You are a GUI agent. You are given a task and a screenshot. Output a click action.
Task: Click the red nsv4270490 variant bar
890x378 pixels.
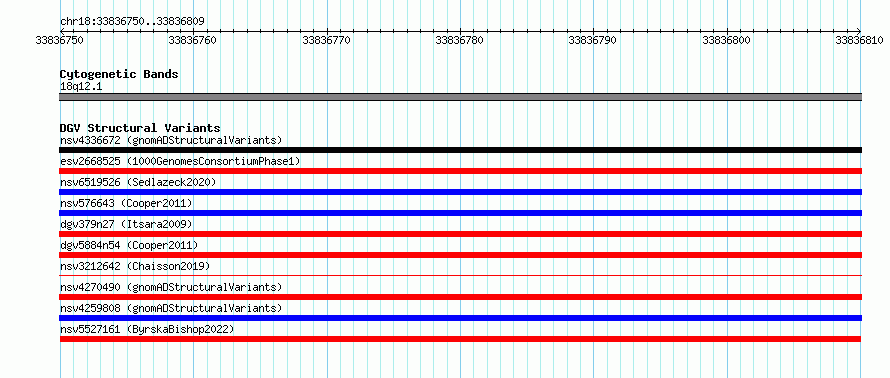click(x=460, y=297)
